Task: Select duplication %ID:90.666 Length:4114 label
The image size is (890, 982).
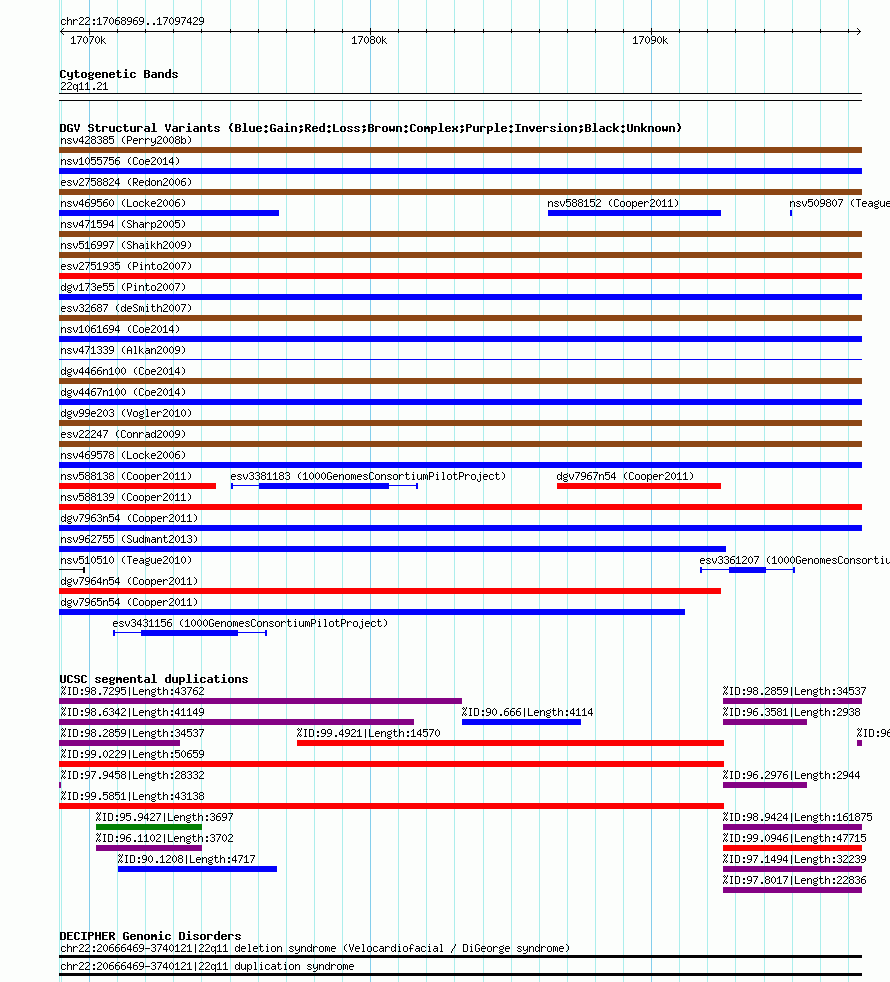Action: (x=527, y=712)
